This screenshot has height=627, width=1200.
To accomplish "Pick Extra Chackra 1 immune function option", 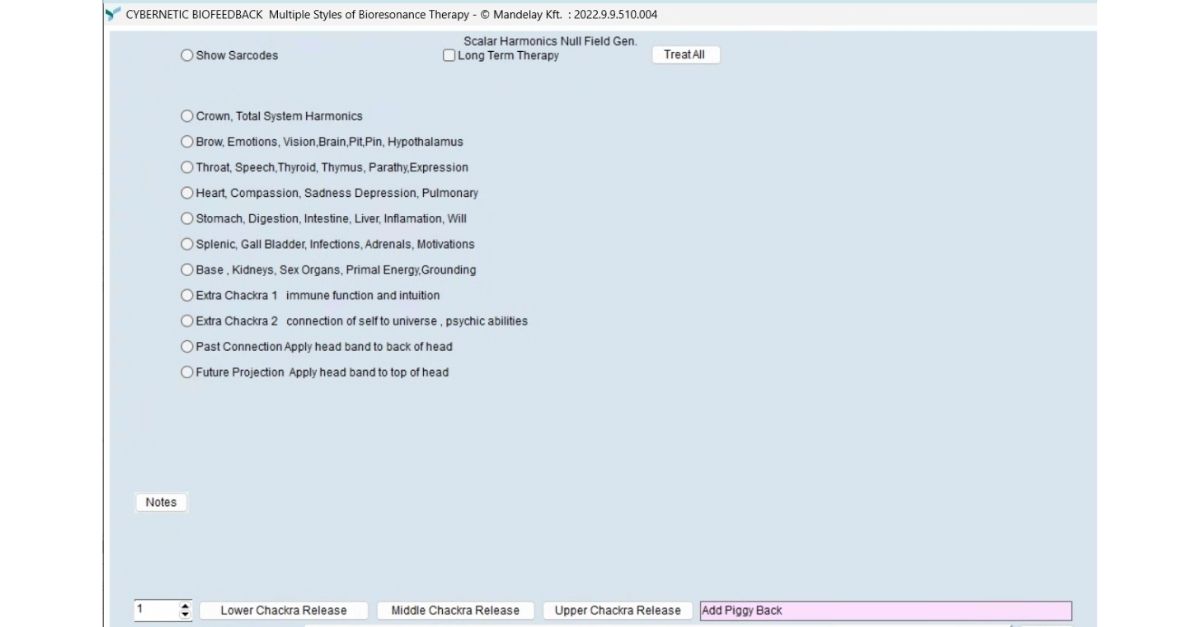I will (187, 296).
